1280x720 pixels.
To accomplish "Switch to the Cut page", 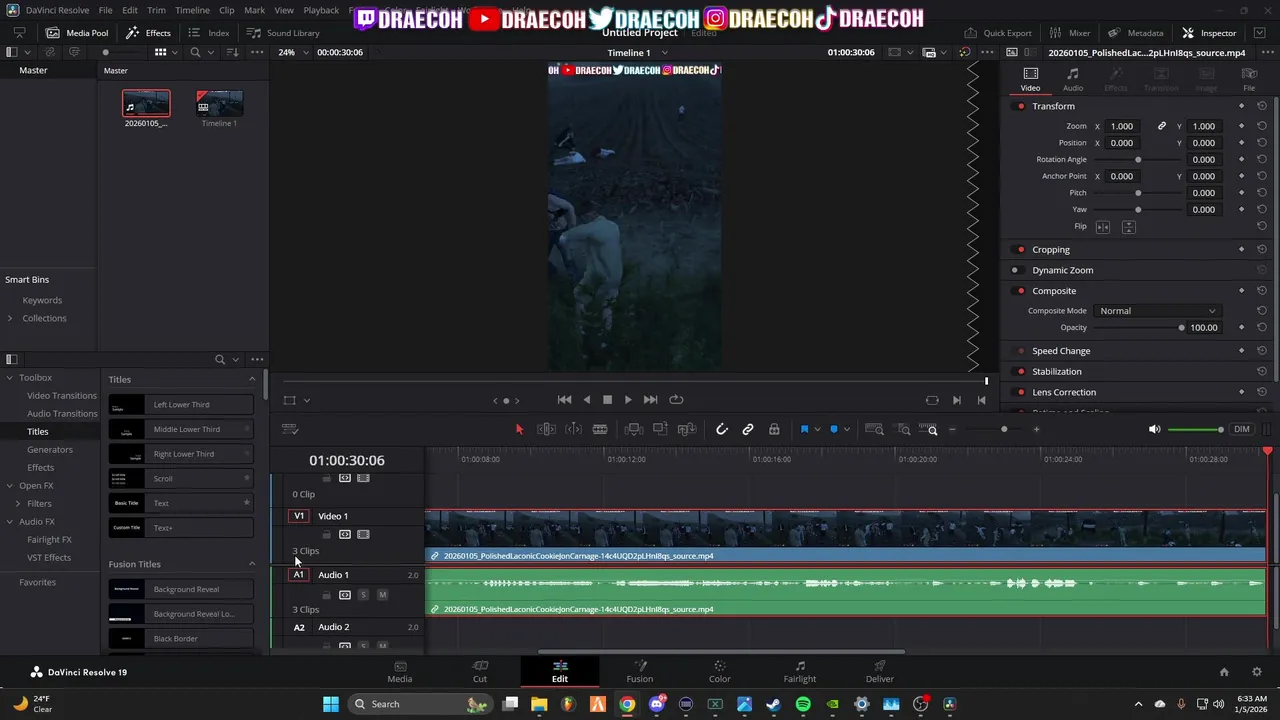I will coord(480,671).
